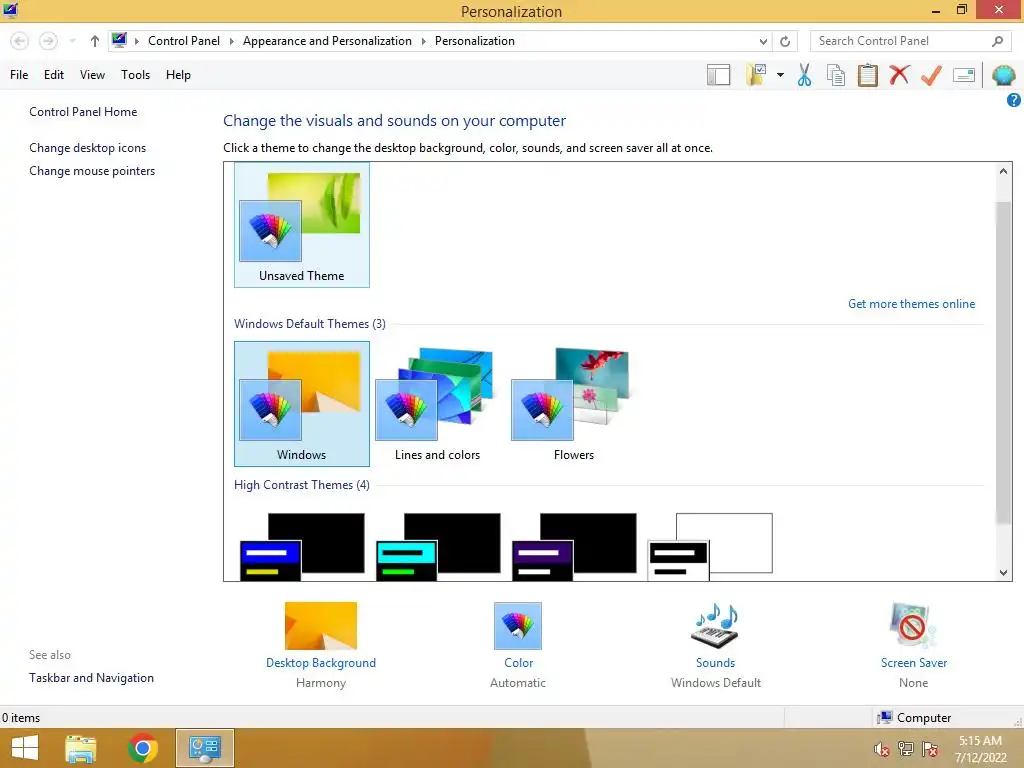Open Screen Saver settings icon
The height and width of the screenshot is (768, 1024).
[913, 626]
